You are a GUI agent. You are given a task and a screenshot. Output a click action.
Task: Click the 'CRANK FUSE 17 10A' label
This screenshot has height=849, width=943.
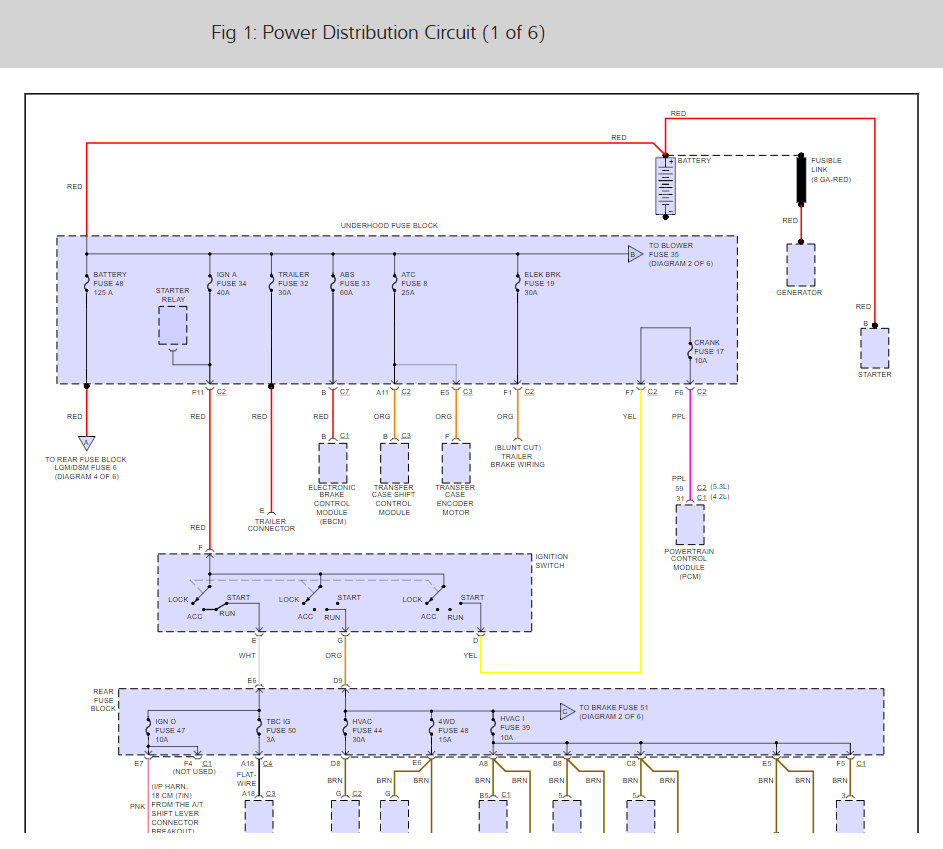point(709,352)
